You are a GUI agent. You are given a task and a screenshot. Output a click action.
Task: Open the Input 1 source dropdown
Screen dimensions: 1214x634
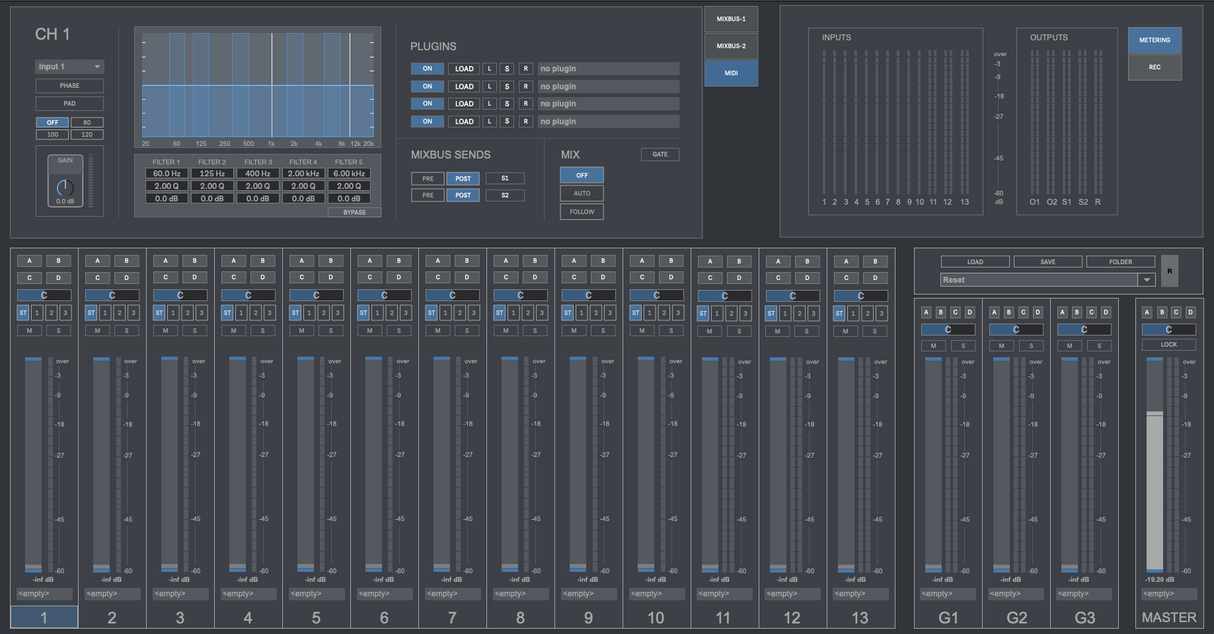point(69,67)
